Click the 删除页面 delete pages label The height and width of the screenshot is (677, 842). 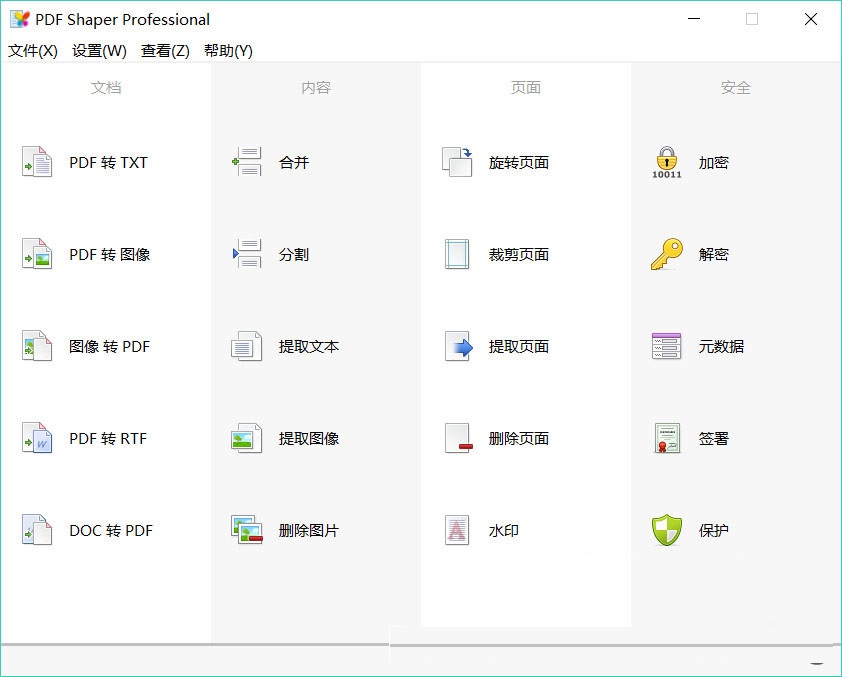(519, 439)
